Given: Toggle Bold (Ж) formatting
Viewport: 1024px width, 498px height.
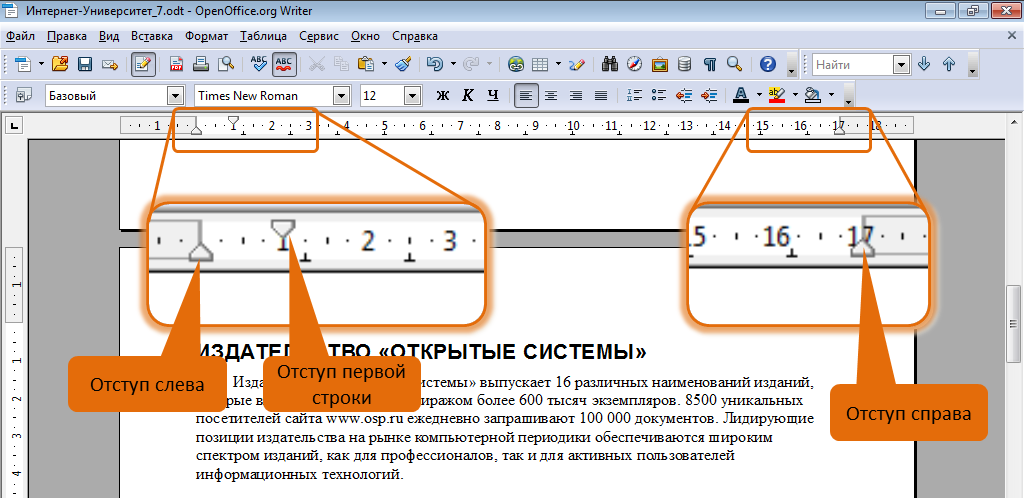Looking at the screenshot, I should [x=443, y=96].
